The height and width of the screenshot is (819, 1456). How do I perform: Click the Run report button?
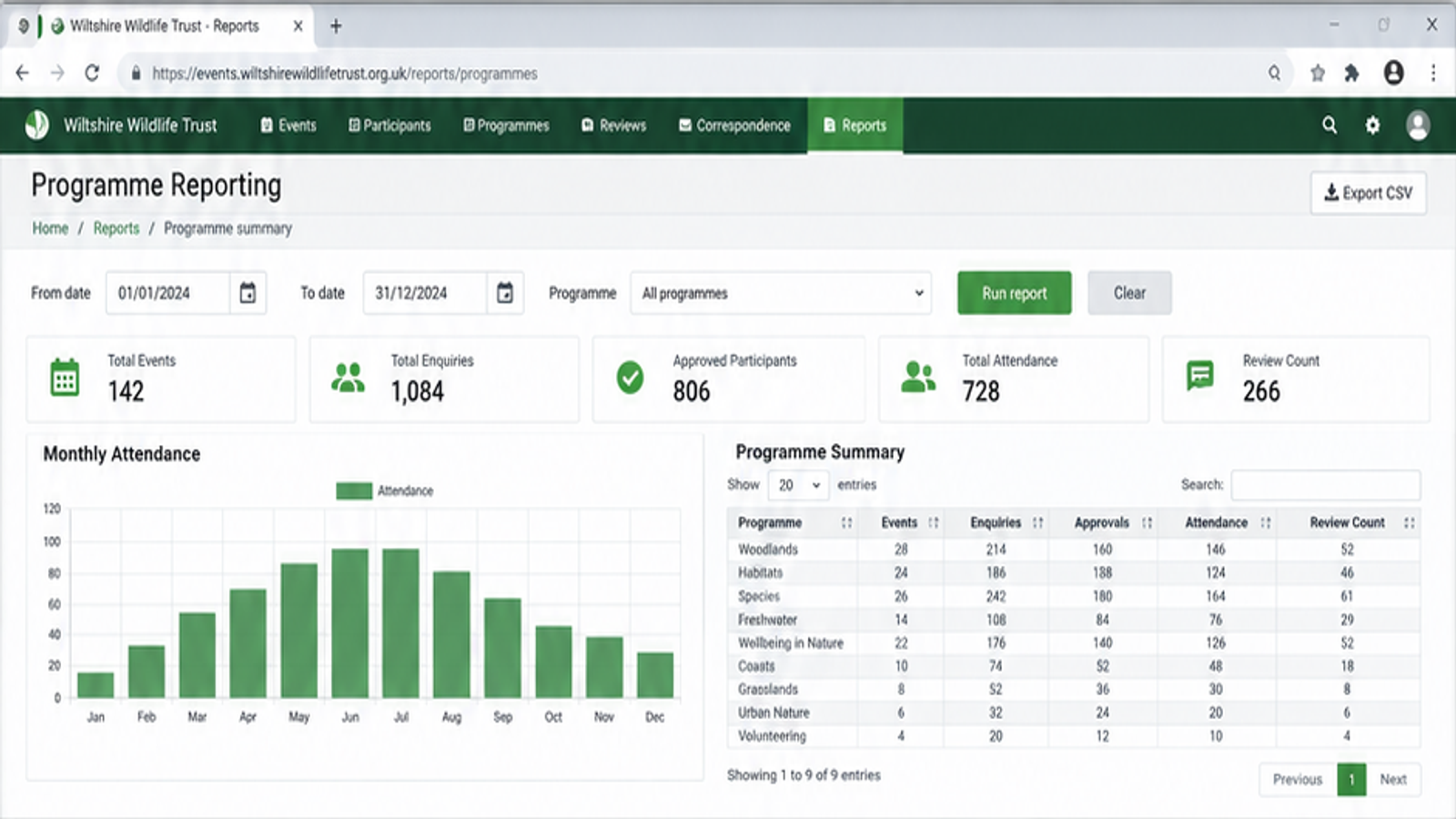click(x=1014, y=293)
